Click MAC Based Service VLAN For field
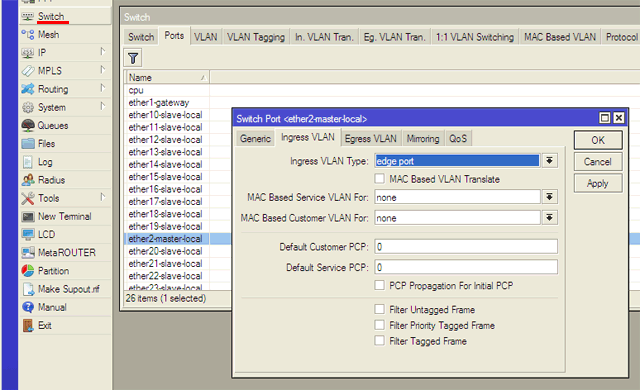This screenshot has width=640, height=390. pyautogui.click(x=457, y=197)
